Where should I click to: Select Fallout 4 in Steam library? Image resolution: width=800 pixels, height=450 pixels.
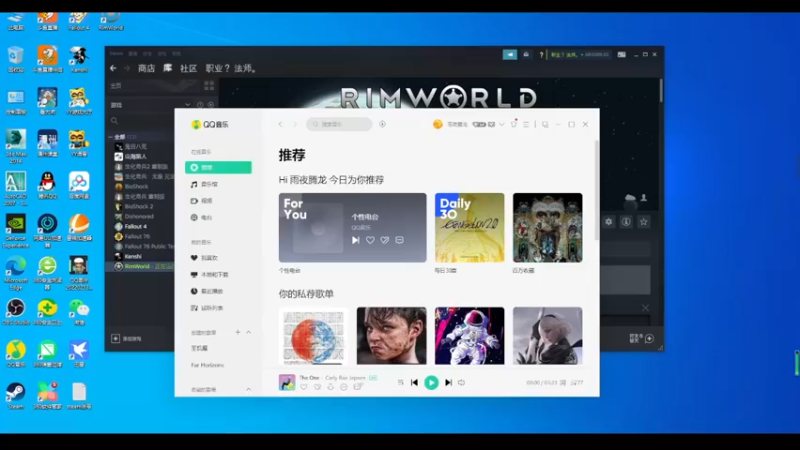click(136, 226)
